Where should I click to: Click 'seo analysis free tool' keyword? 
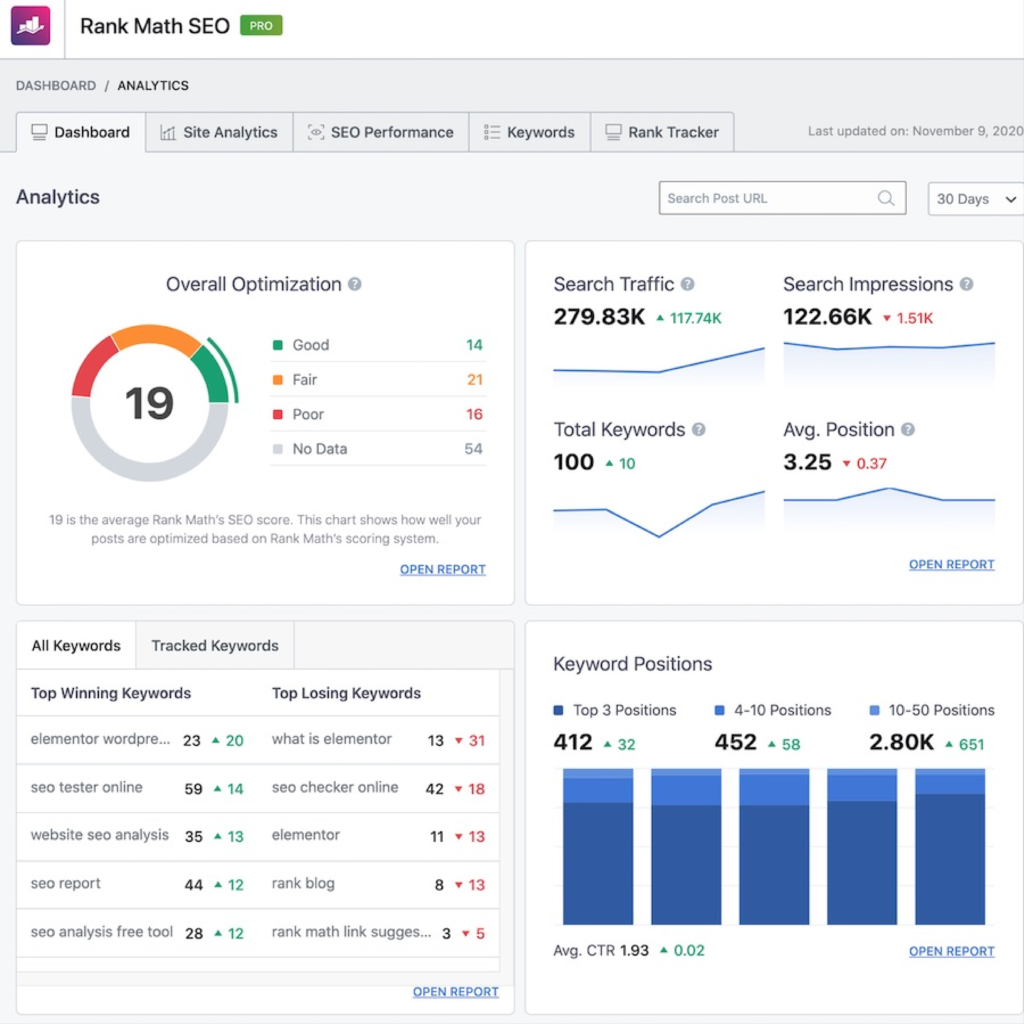(x=101, y=932)
